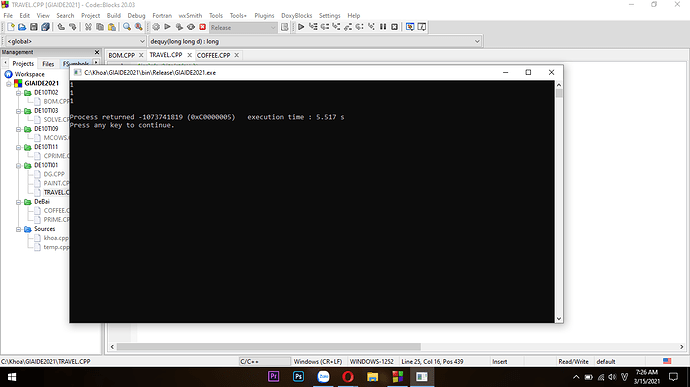Click the Break debugger pause icon
Screen dimensions: 690x387
point(383,27)
